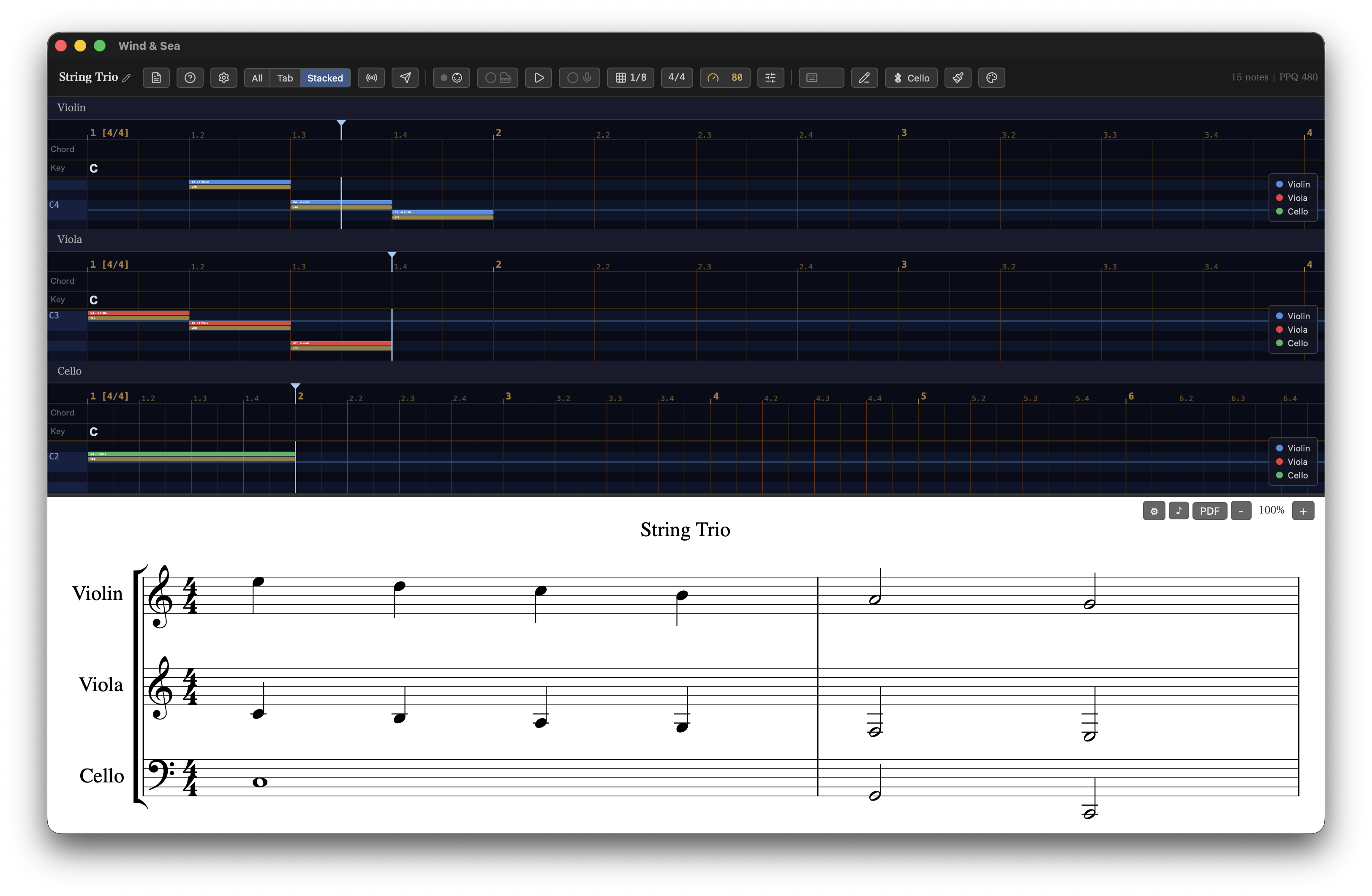The width and height of the screenshot is (1372, 896).
Task: Open the 1/8 grid snap setting
Action: pyautogui.click(x=630, y=78)
